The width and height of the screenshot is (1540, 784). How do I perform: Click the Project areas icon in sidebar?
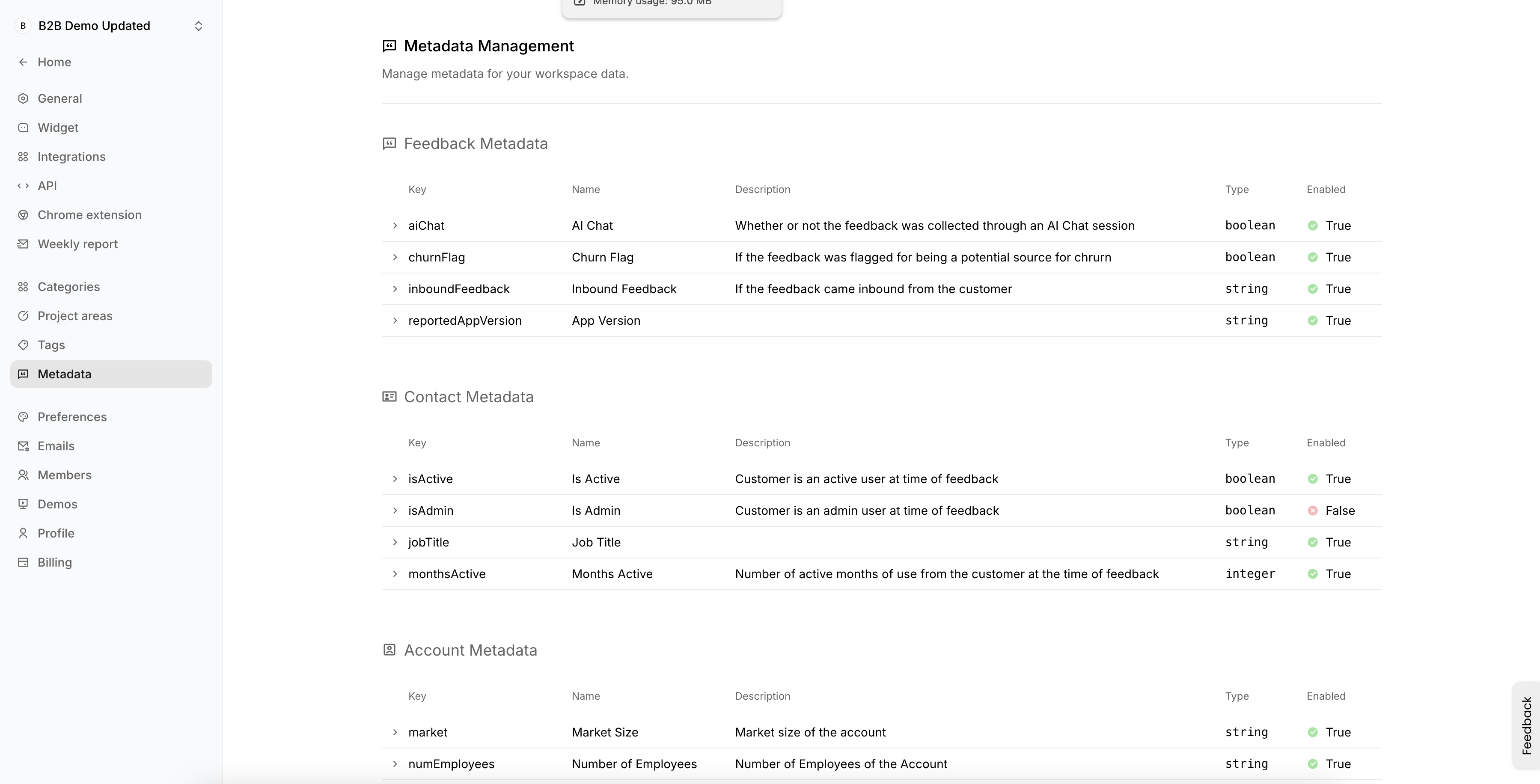click(x=23, y=316)
